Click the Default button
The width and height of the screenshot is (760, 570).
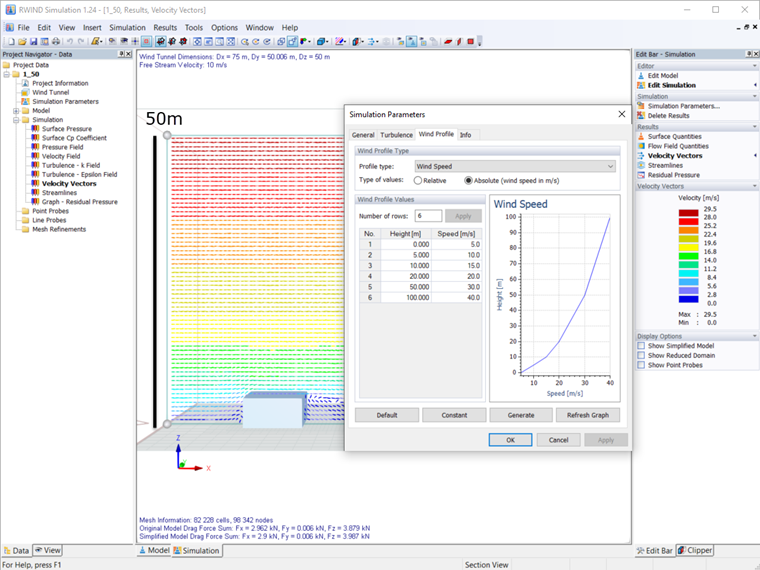click(387, 415)
